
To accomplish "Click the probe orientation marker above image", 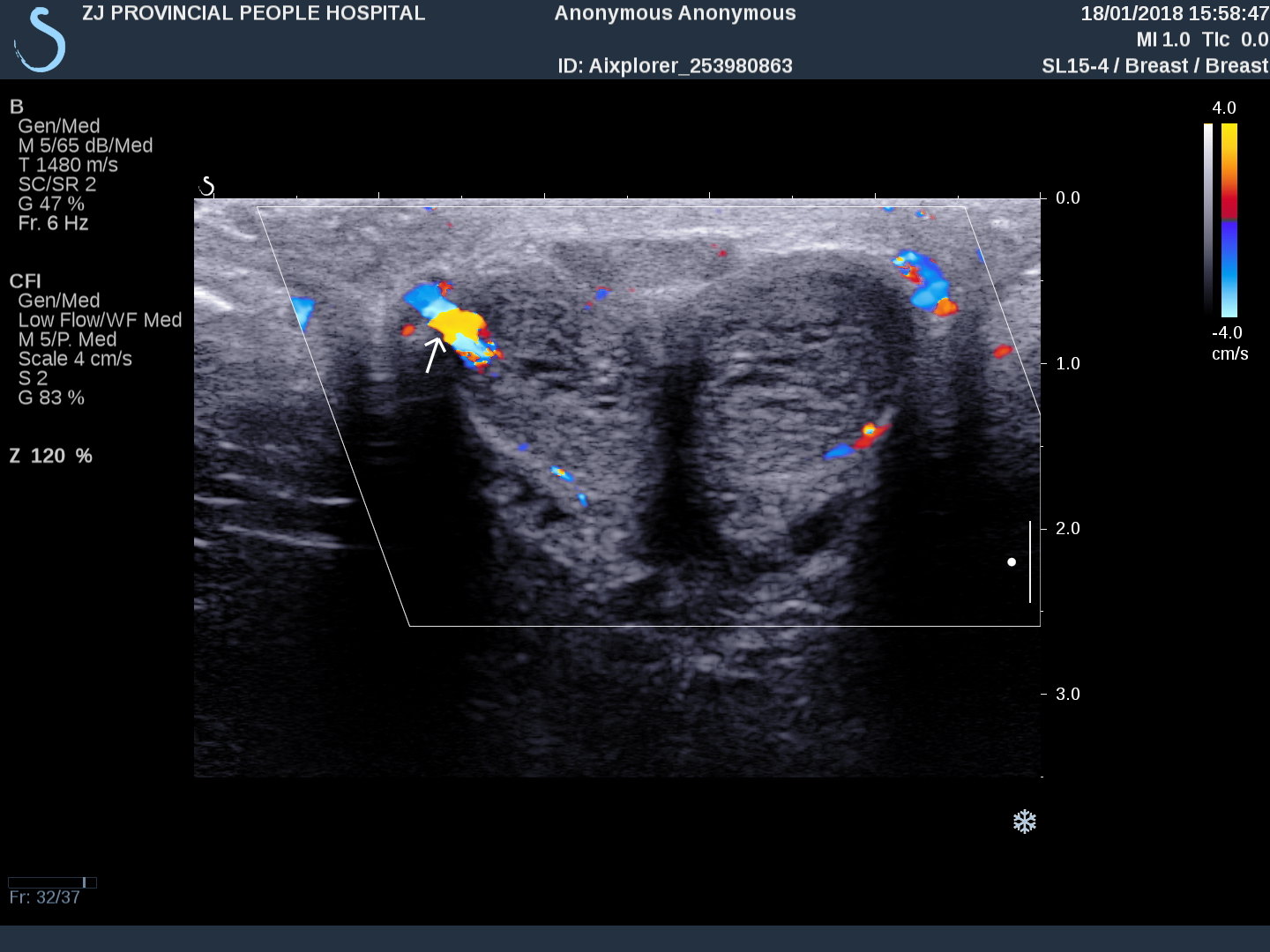I will [x=206, y=186].
